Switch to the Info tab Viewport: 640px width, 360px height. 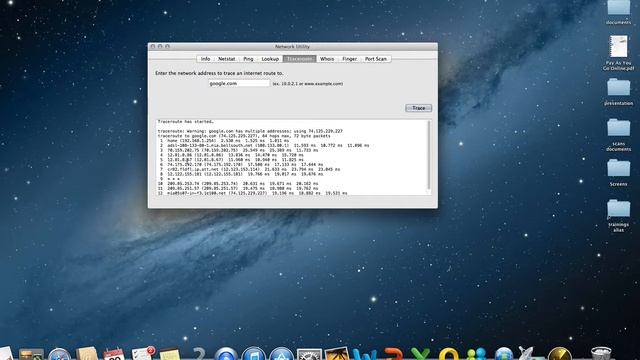pos(205,59)
